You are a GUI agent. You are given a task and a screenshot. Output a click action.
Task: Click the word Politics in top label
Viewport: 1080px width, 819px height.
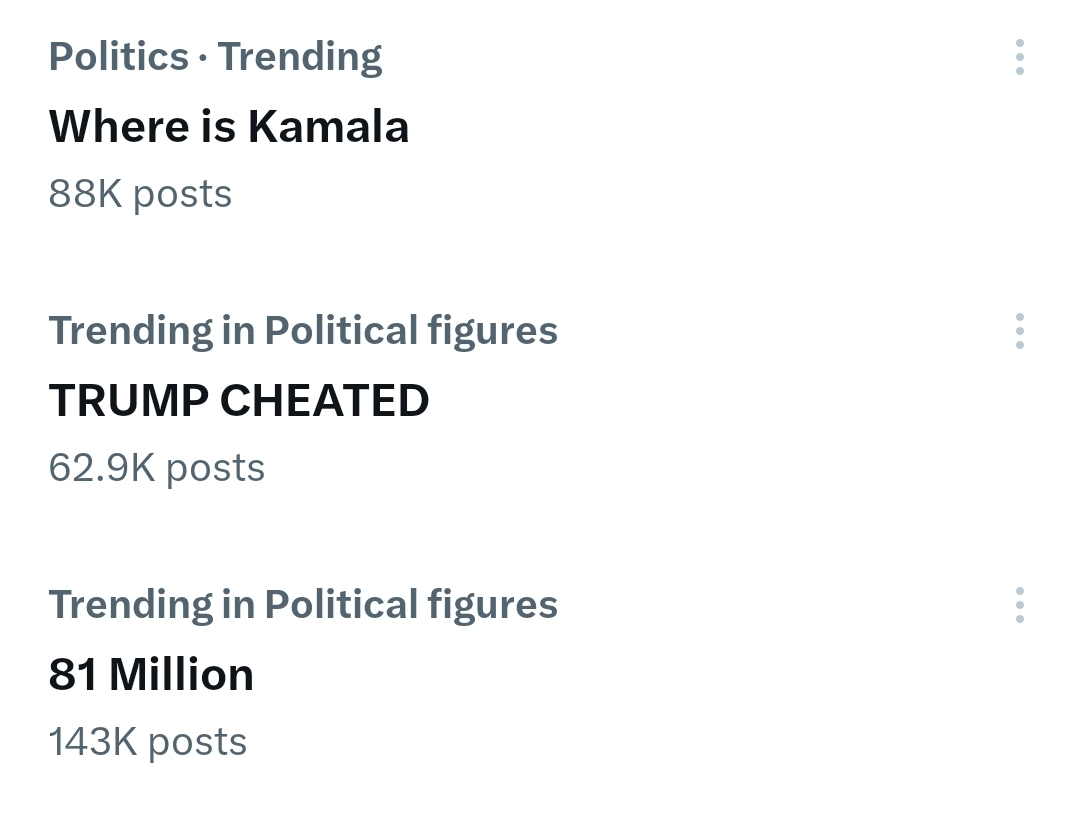pyautogui.click(x=118, y=57)
